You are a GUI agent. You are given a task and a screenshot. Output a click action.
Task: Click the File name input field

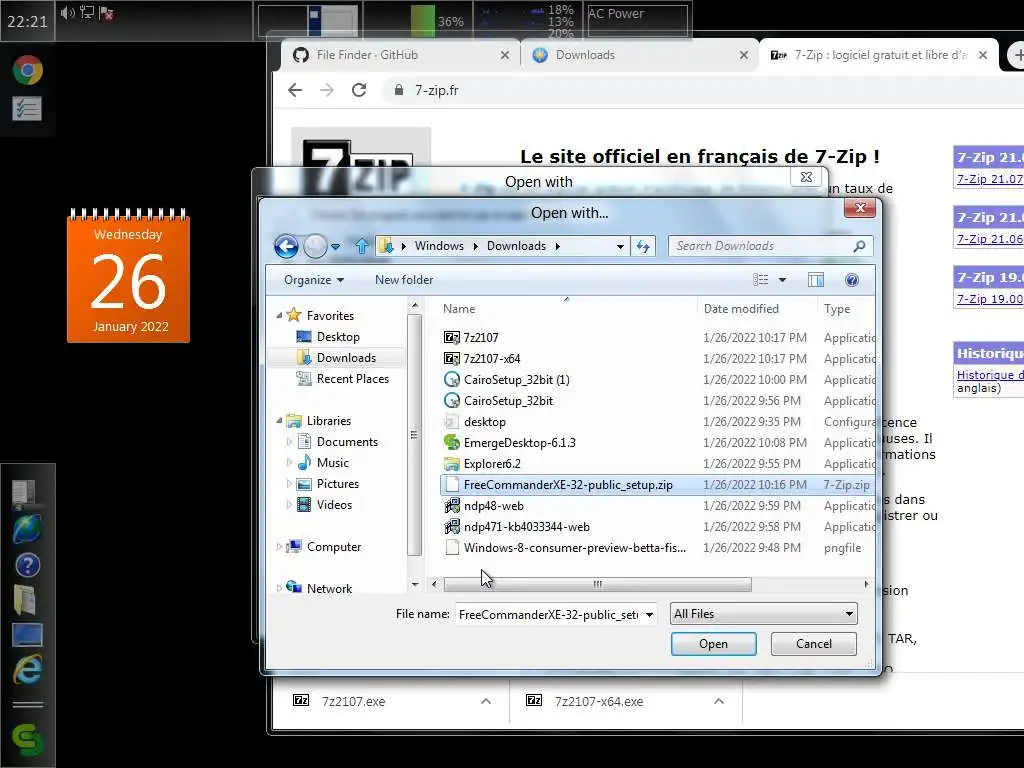(549, 615)
